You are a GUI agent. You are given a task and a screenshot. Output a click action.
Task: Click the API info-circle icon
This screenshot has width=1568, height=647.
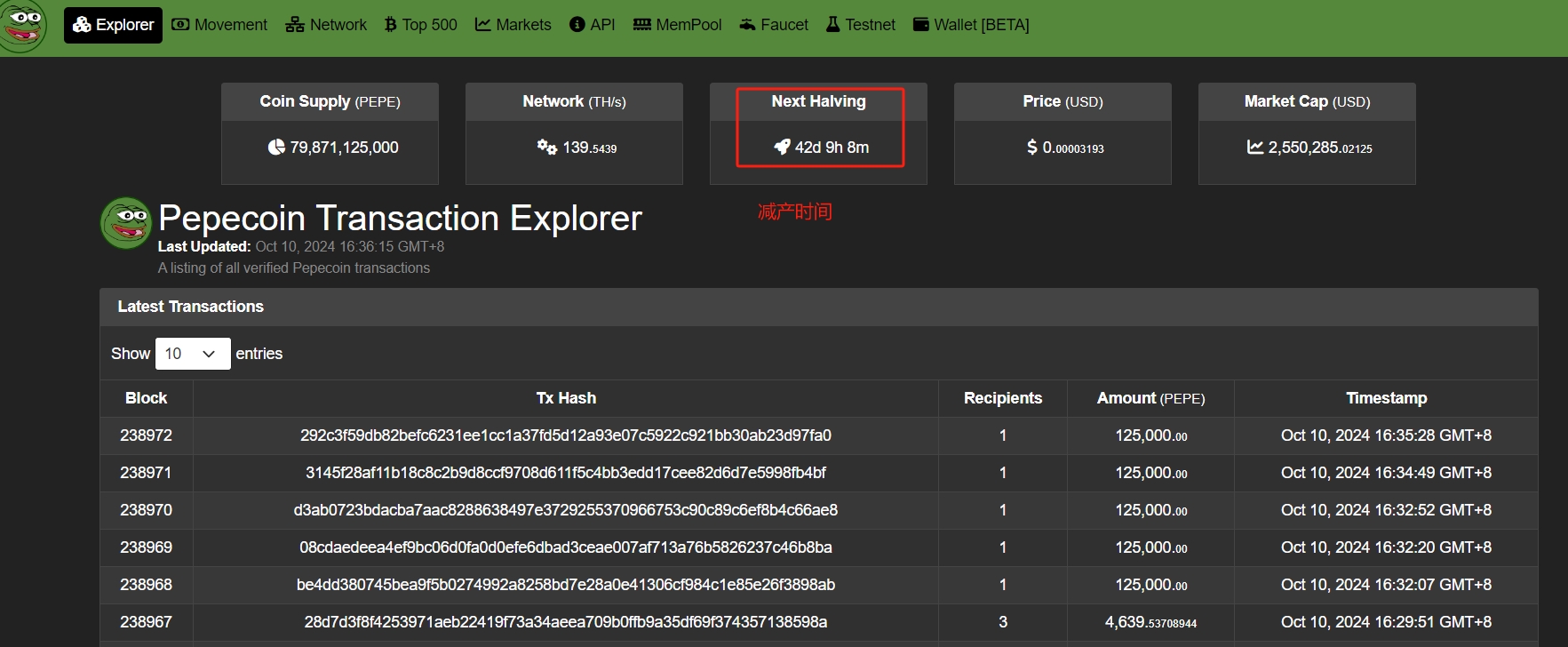(577, 25)
